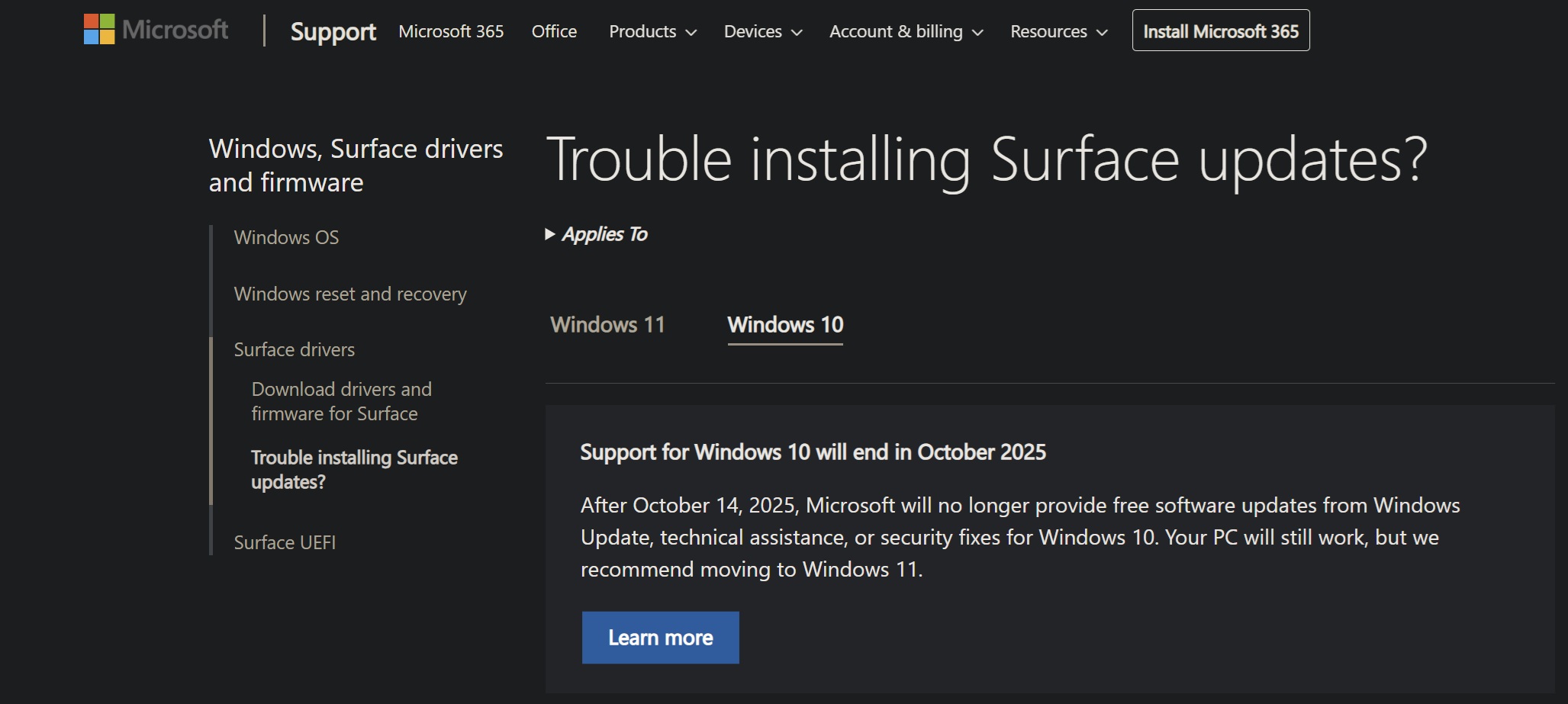Select Download drivers and firmware for Surface
The image size is (1568, 704).
coord(340,400)
